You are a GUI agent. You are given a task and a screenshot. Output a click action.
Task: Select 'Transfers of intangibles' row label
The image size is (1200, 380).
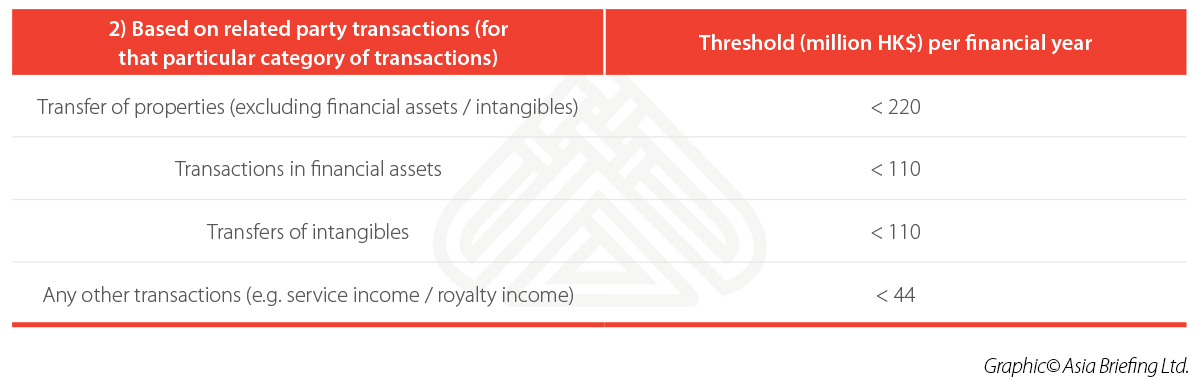308,232
